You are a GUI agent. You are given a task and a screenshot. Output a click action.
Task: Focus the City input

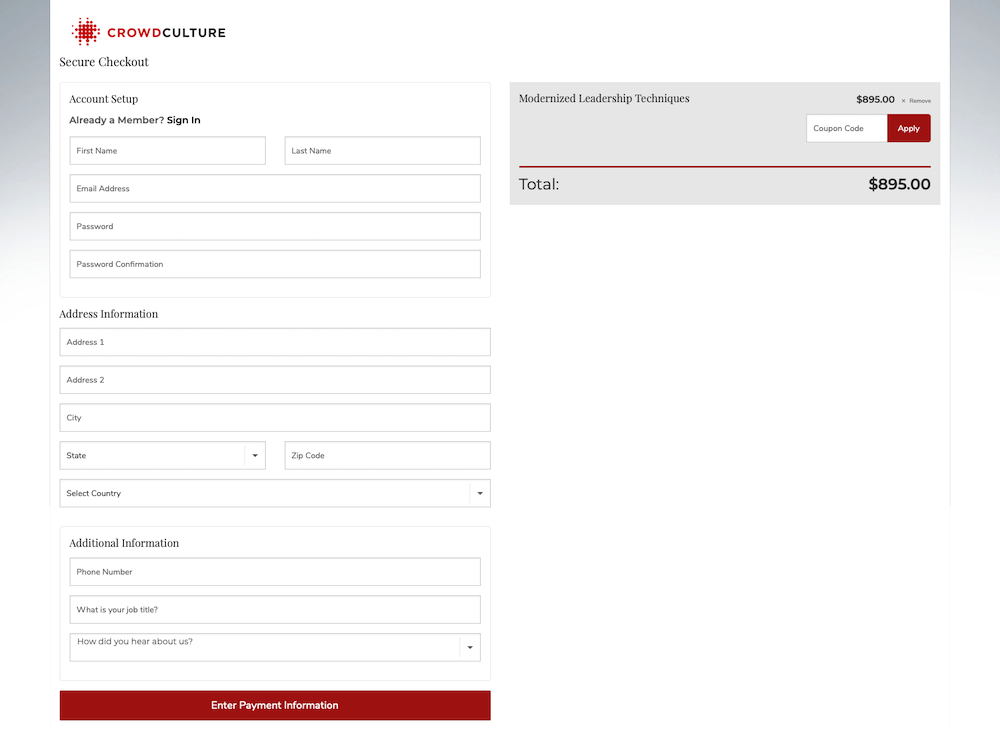coord(275,418)
